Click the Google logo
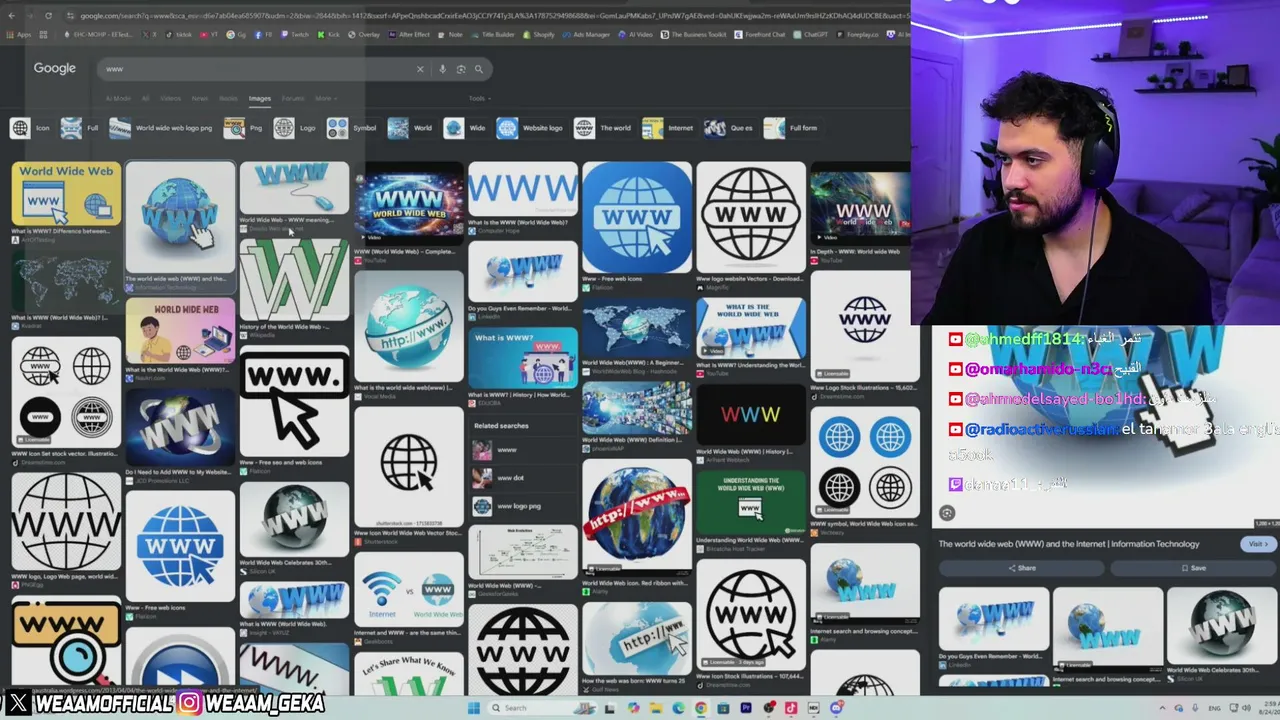This screenshot has height=720, width=1280. coord(55,68)
